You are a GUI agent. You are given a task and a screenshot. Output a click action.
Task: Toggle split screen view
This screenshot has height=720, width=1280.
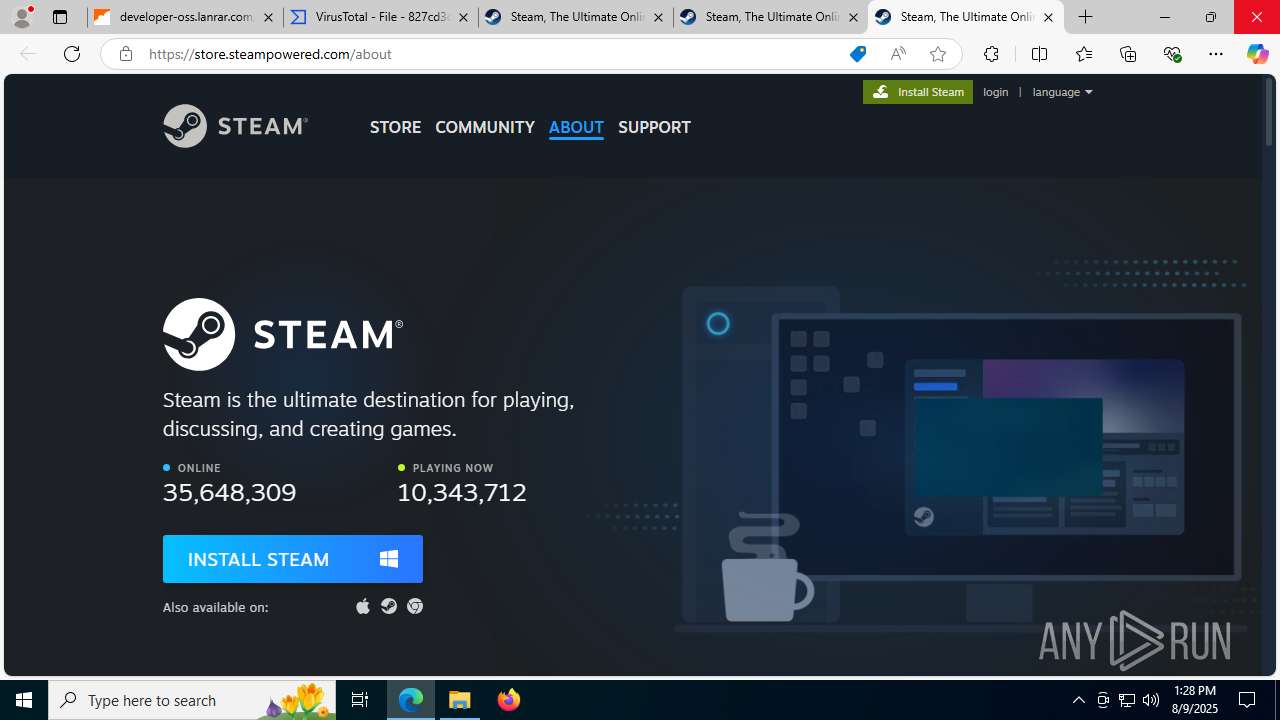pyautogui.click(x=1039, y=54)
